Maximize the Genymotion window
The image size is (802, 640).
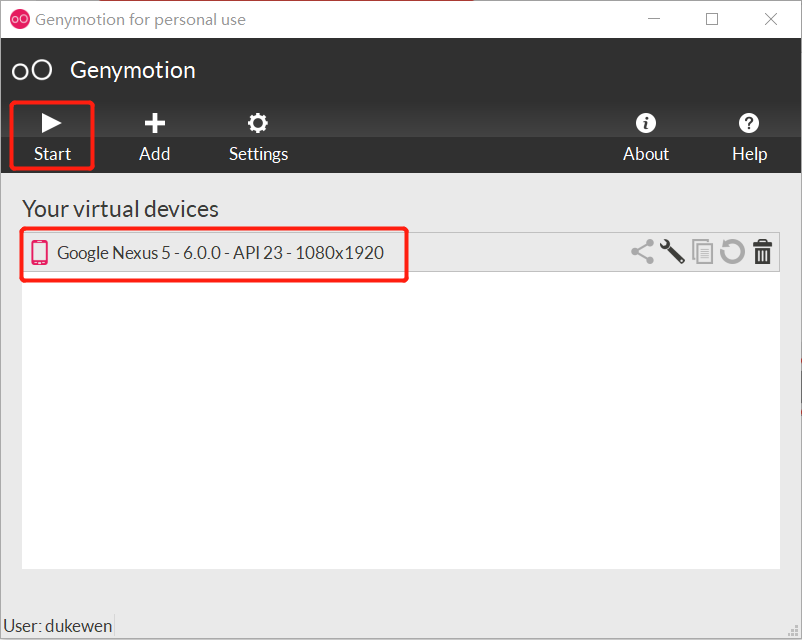[711, 19]
